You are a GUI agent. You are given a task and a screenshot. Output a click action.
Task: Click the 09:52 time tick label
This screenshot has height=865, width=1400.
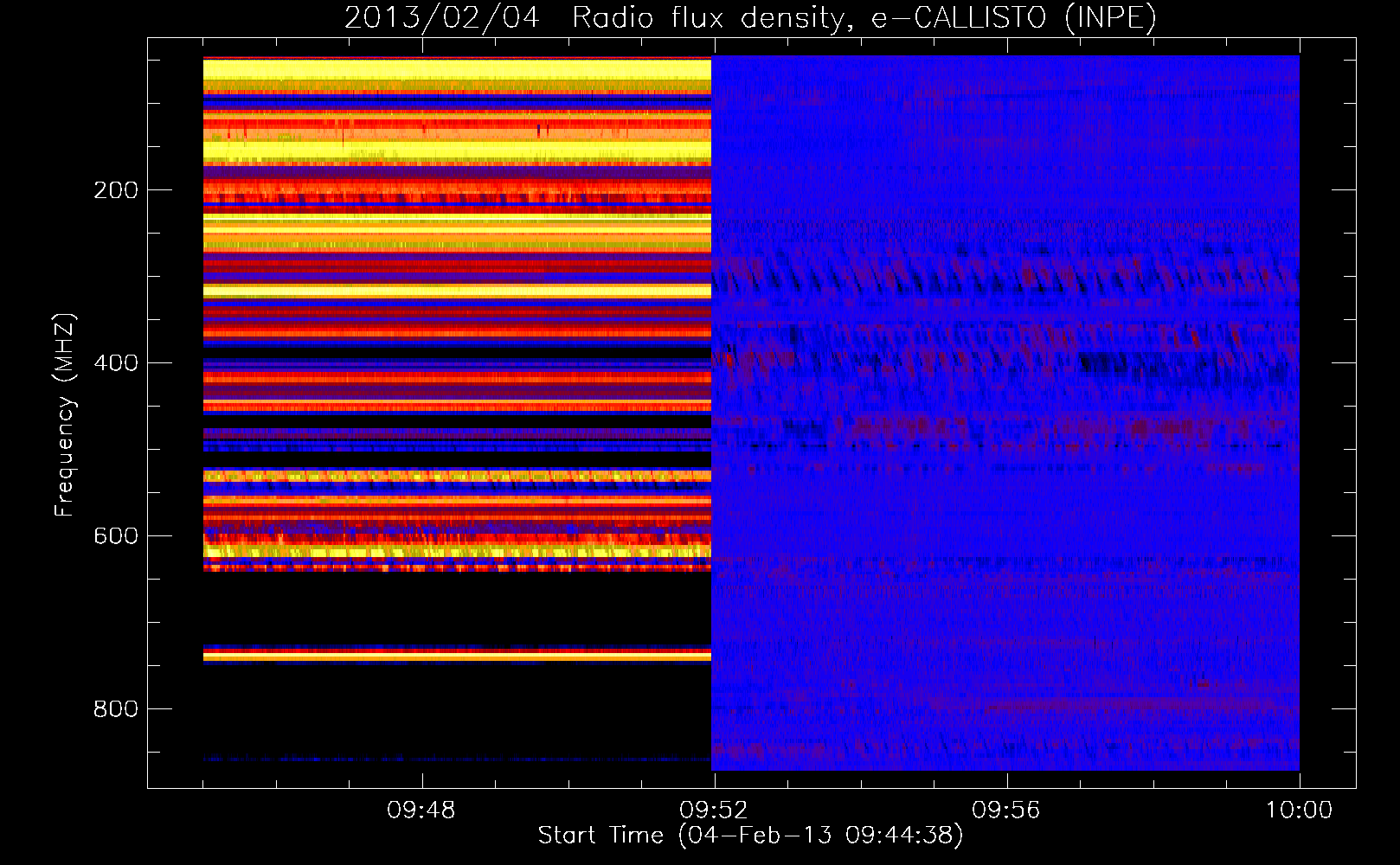tap(714, 811)
